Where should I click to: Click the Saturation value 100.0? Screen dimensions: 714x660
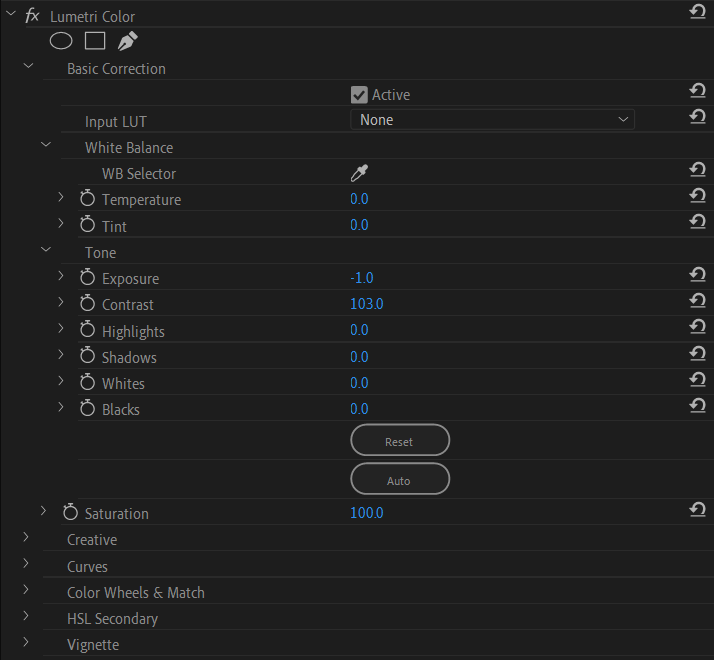(367, 513)
